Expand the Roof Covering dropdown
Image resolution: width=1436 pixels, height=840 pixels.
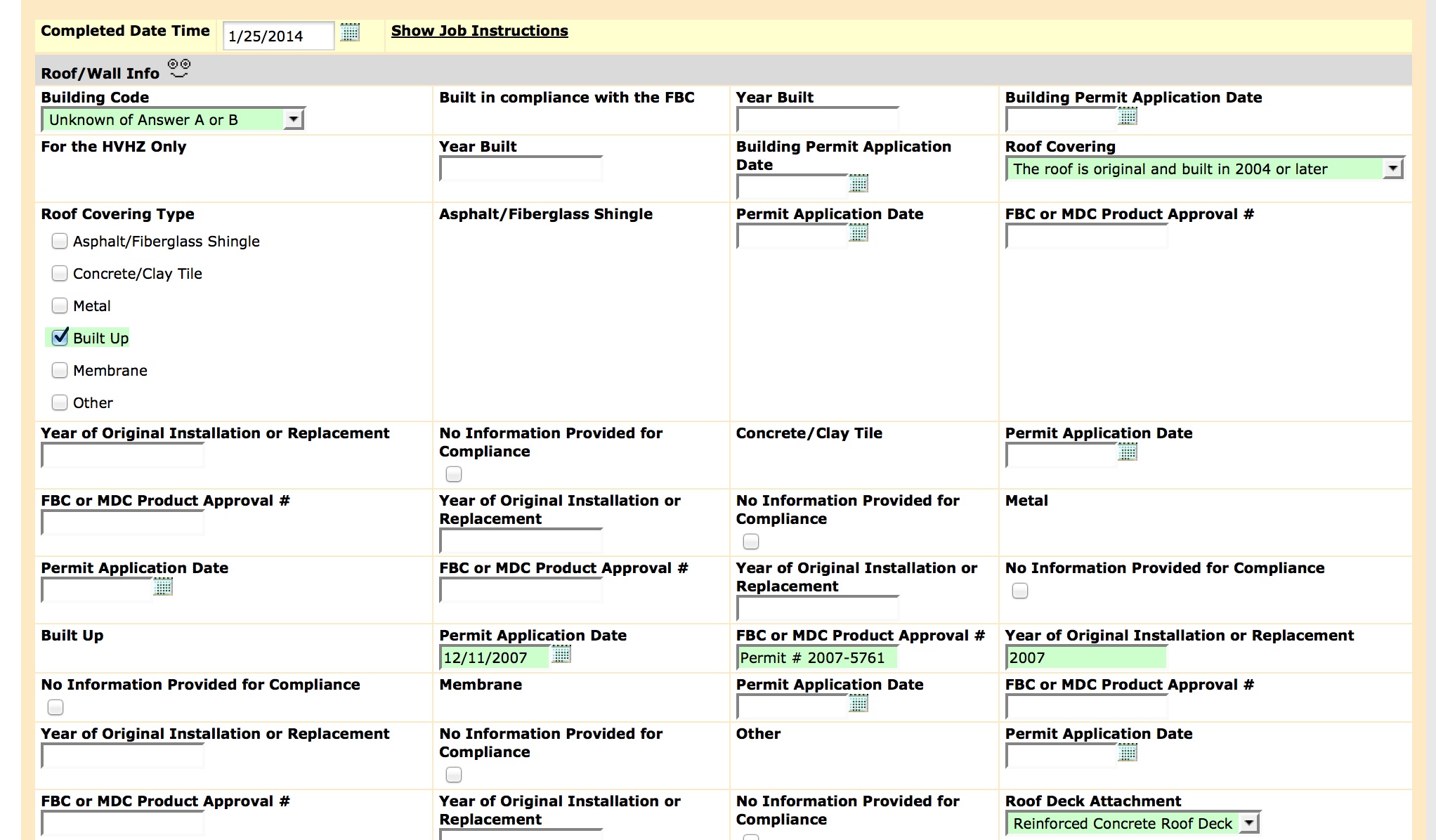[1205, 169]
